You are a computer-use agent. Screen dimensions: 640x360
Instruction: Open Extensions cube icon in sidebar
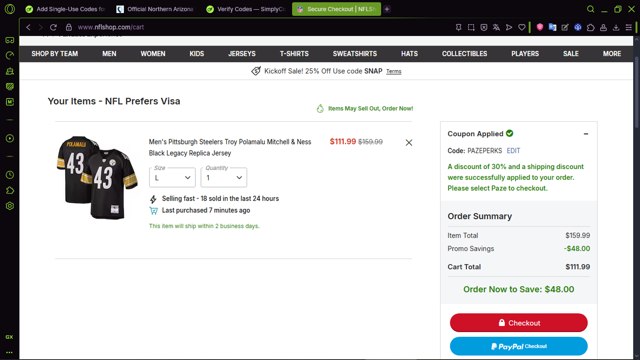[x=9, y=191]
